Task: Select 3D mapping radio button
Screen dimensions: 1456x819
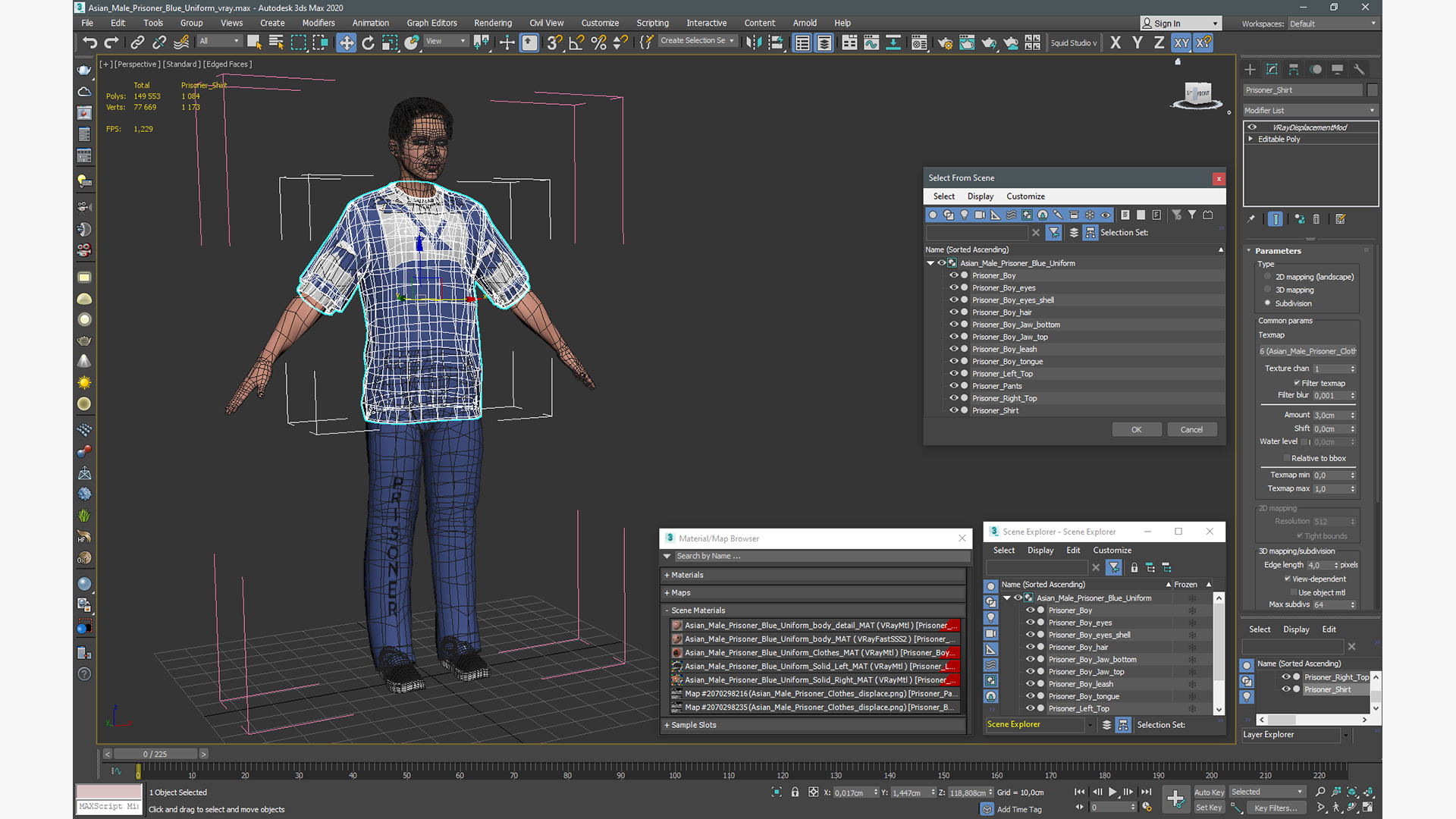Action: 1267,290
